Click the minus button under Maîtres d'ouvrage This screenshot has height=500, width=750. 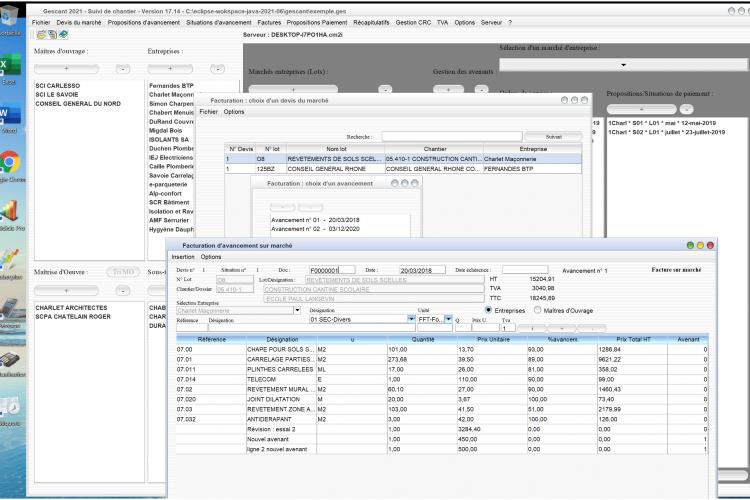[123, 69]
